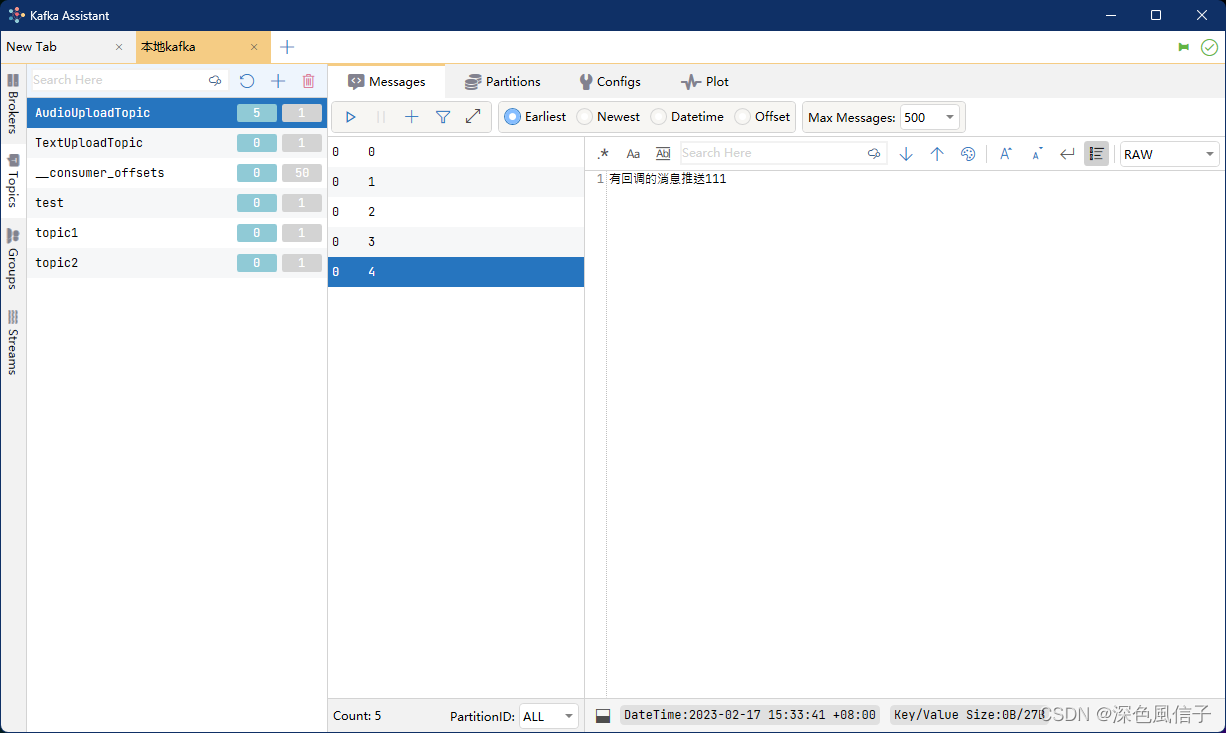Select the __consumer_offsets topic

coord(177,173)
